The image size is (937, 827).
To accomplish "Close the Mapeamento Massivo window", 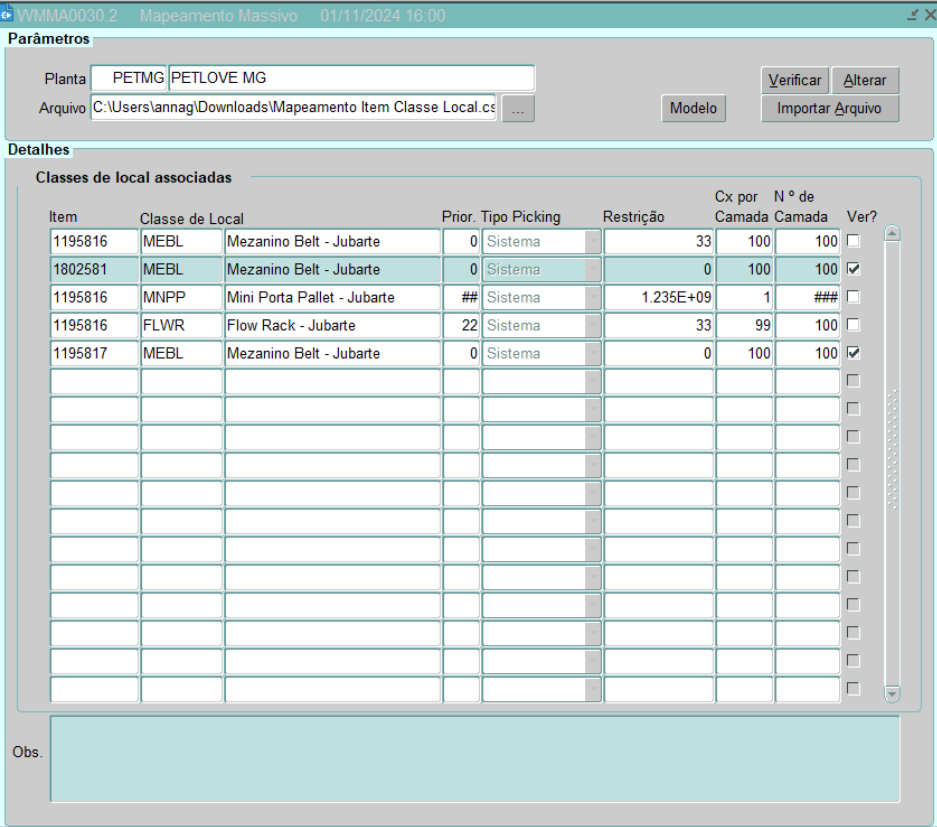I will pyautogui.click(x=928, y=16).
